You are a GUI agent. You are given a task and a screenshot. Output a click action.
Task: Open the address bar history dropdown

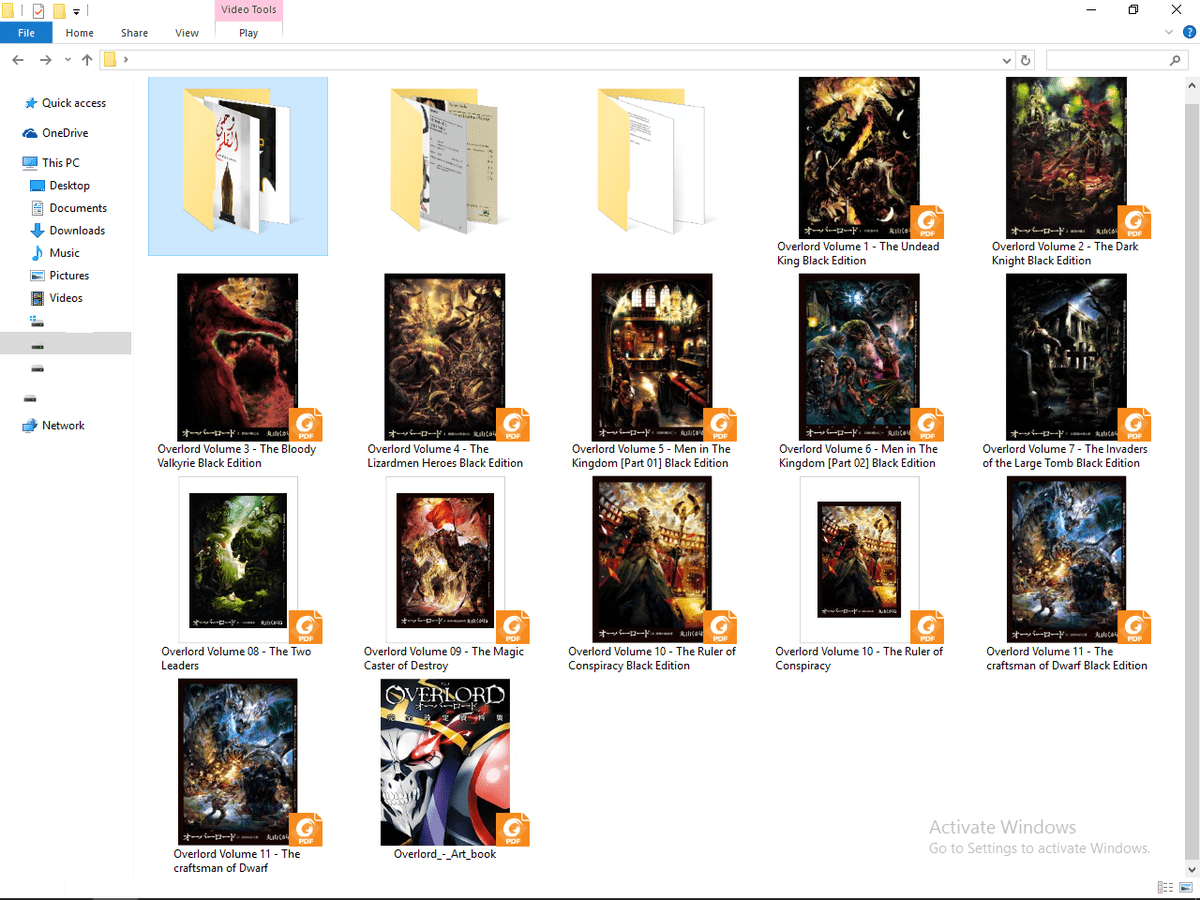pos(1007,60)
